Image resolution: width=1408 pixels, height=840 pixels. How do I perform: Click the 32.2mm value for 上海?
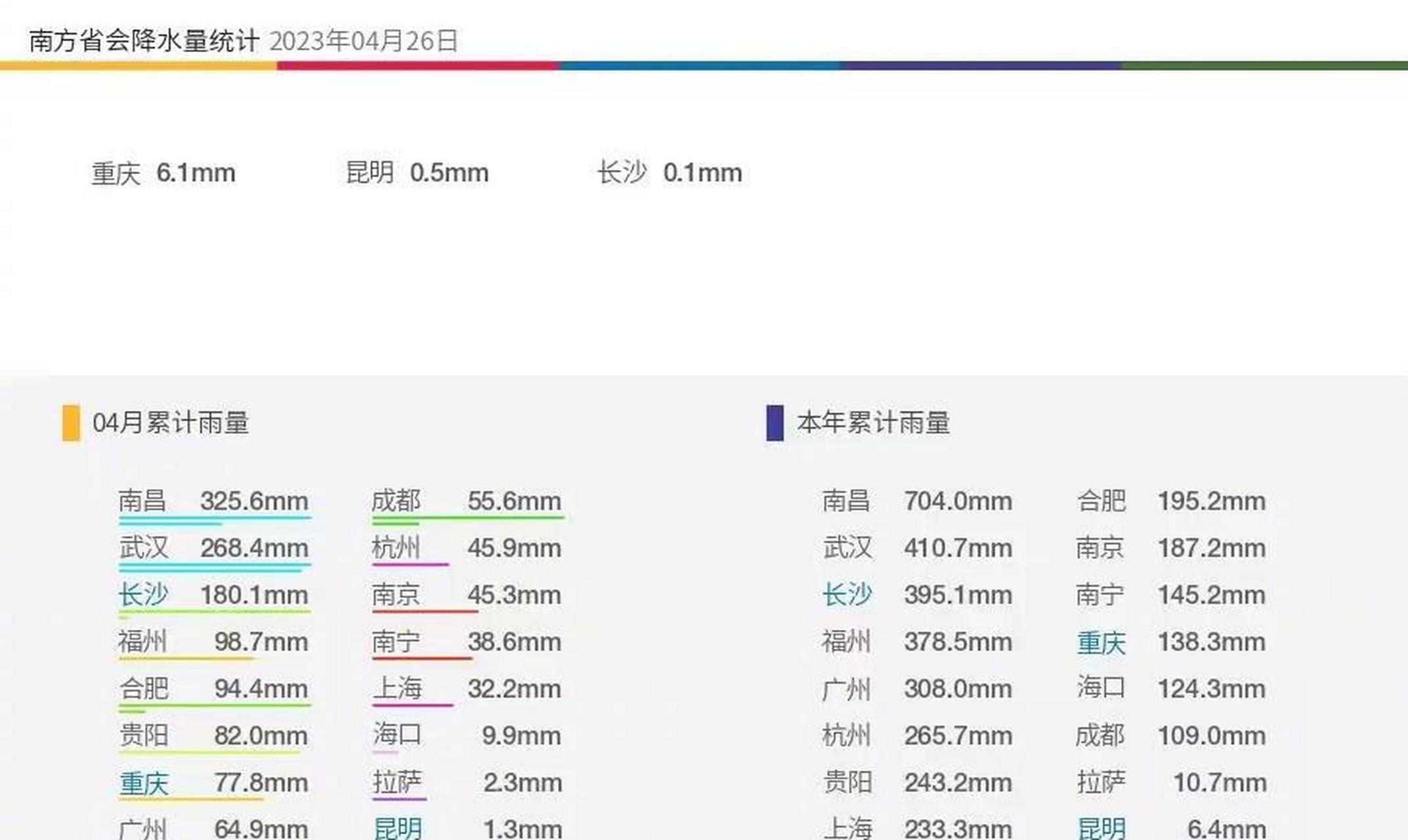click(515, 689)
